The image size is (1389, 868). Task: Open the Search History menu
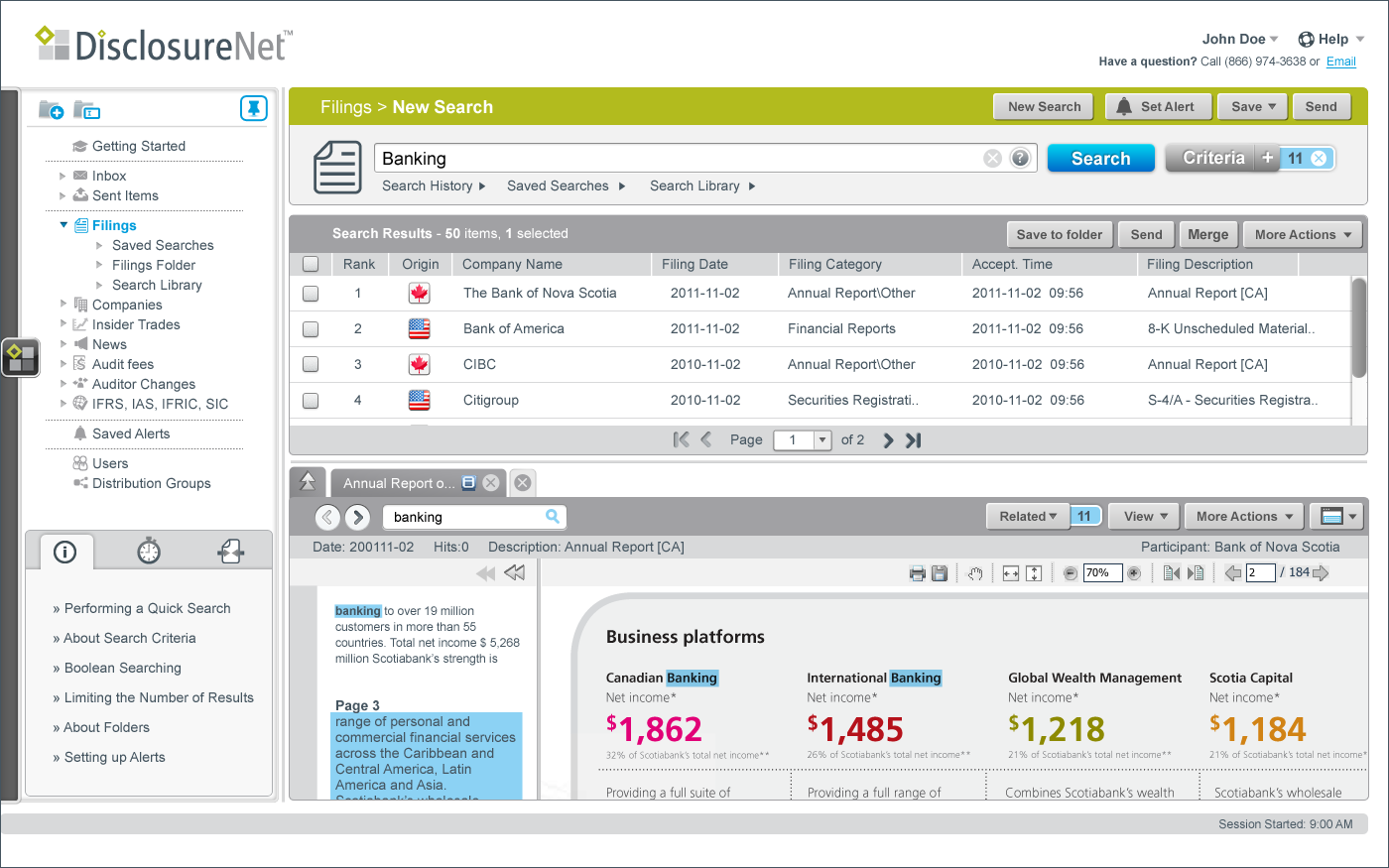[435, 186]
